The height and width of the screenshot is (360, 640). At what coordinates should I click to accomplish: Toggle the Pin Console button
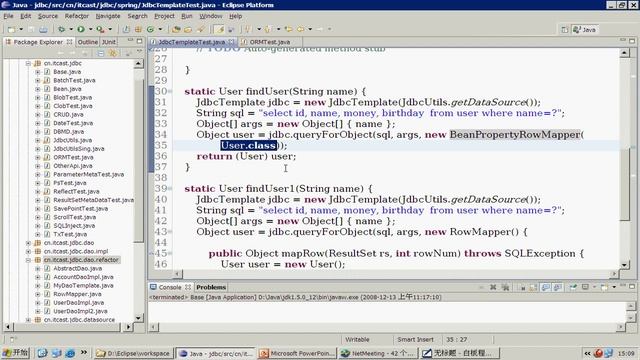click(x=573, y=287)
